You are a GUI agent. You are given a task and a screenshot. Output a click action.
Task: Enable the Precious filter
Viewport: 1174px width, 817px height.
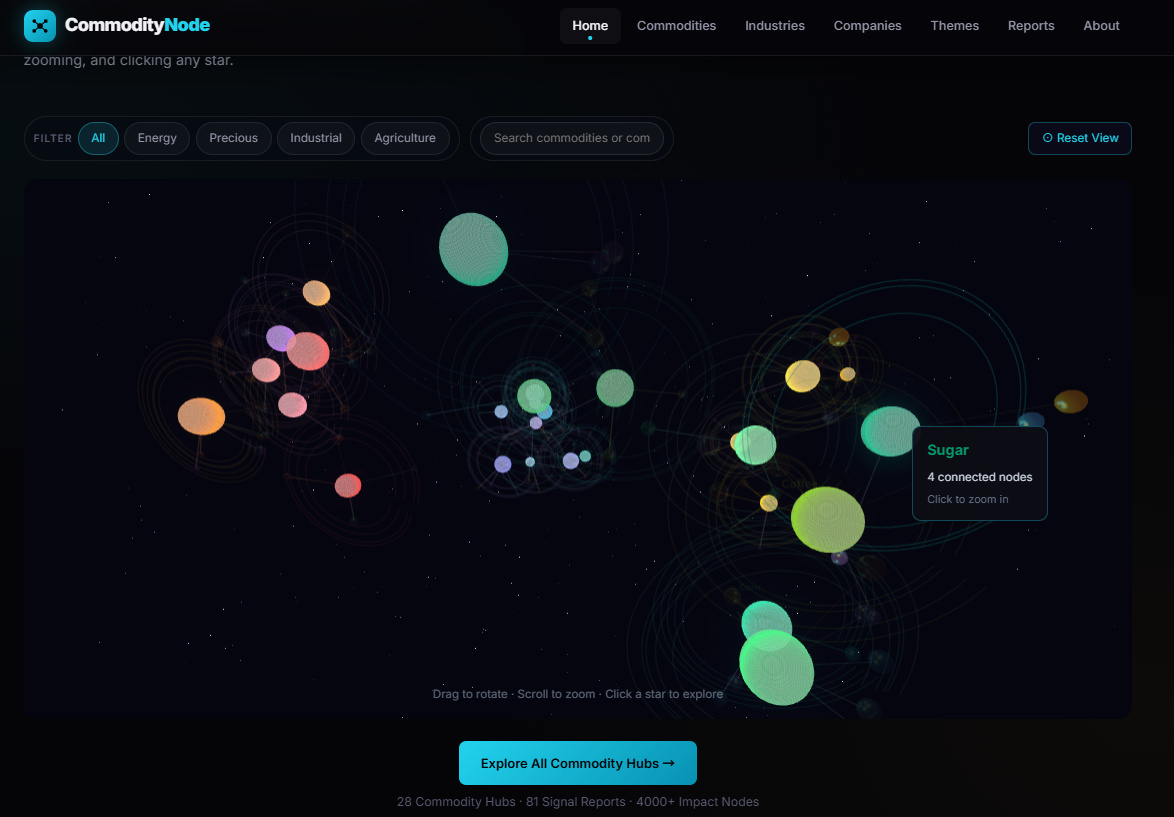point(233,138)
